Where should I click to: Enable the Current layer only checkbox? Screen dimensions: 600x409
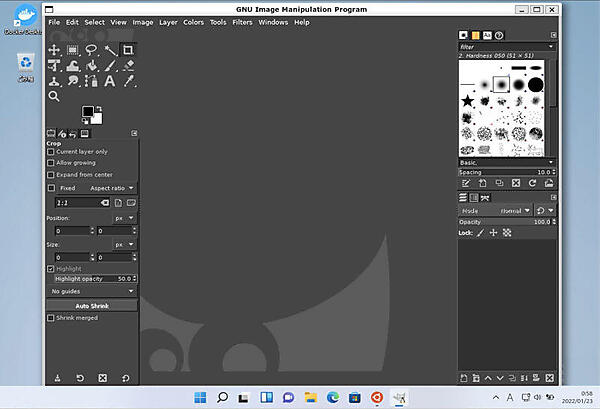point(52,151)
